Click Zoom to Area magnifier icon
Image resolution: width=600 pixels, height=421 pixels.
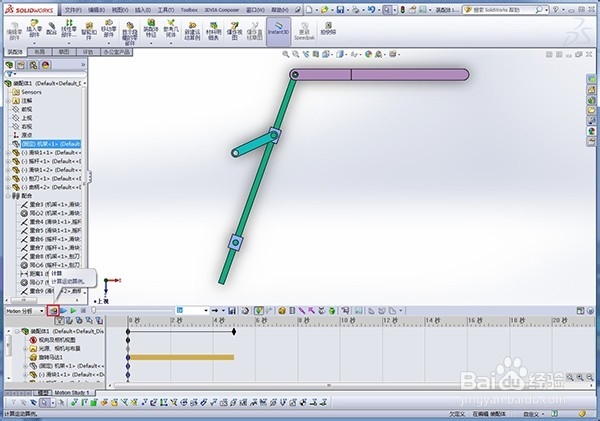[295, 54]
